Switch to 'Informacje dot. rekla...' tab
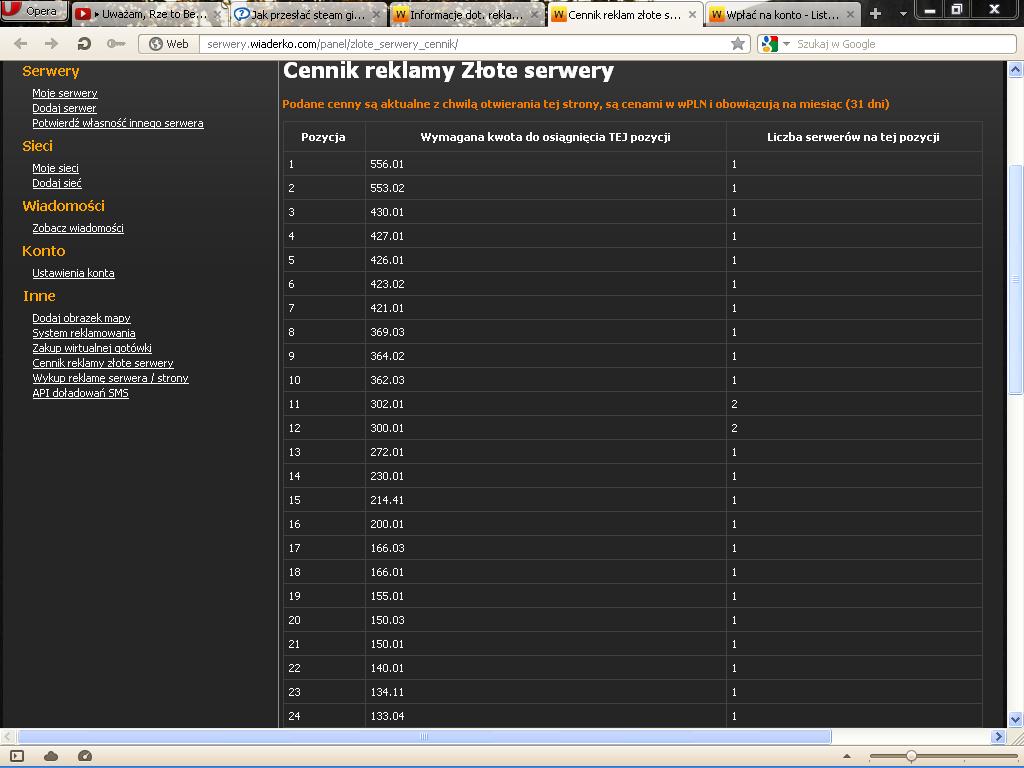The image size is (1024, 768). (x=466, y=14)
